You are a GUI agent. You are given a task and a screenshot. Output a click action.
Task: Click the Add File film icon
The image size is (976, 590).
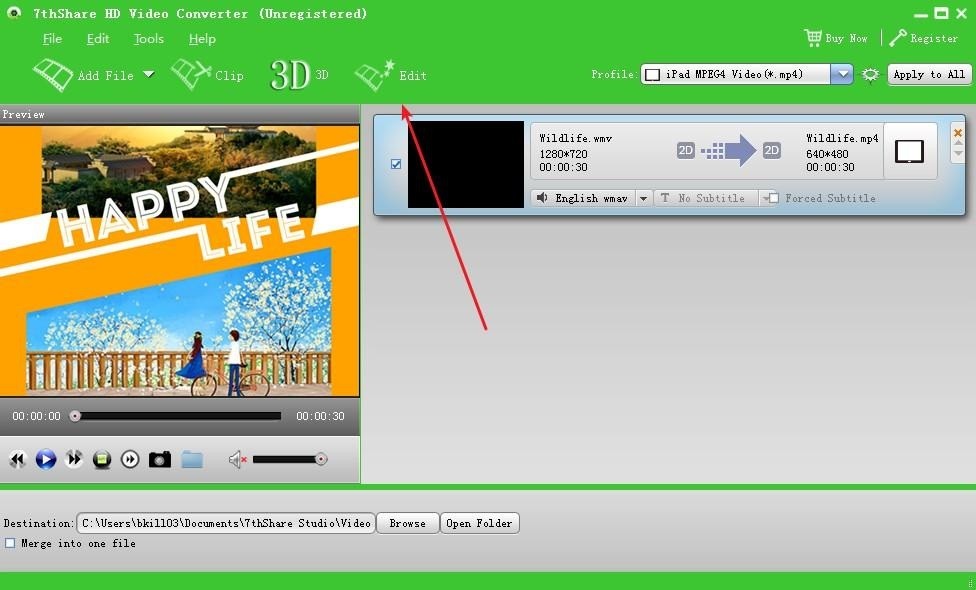(53, 75)
